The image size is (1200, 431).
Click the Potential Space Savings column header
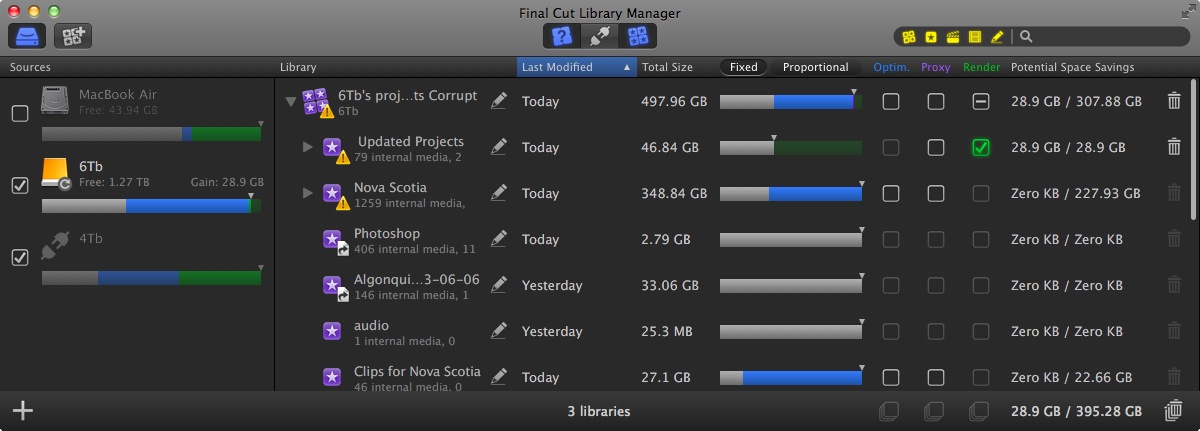(1072, 67)
